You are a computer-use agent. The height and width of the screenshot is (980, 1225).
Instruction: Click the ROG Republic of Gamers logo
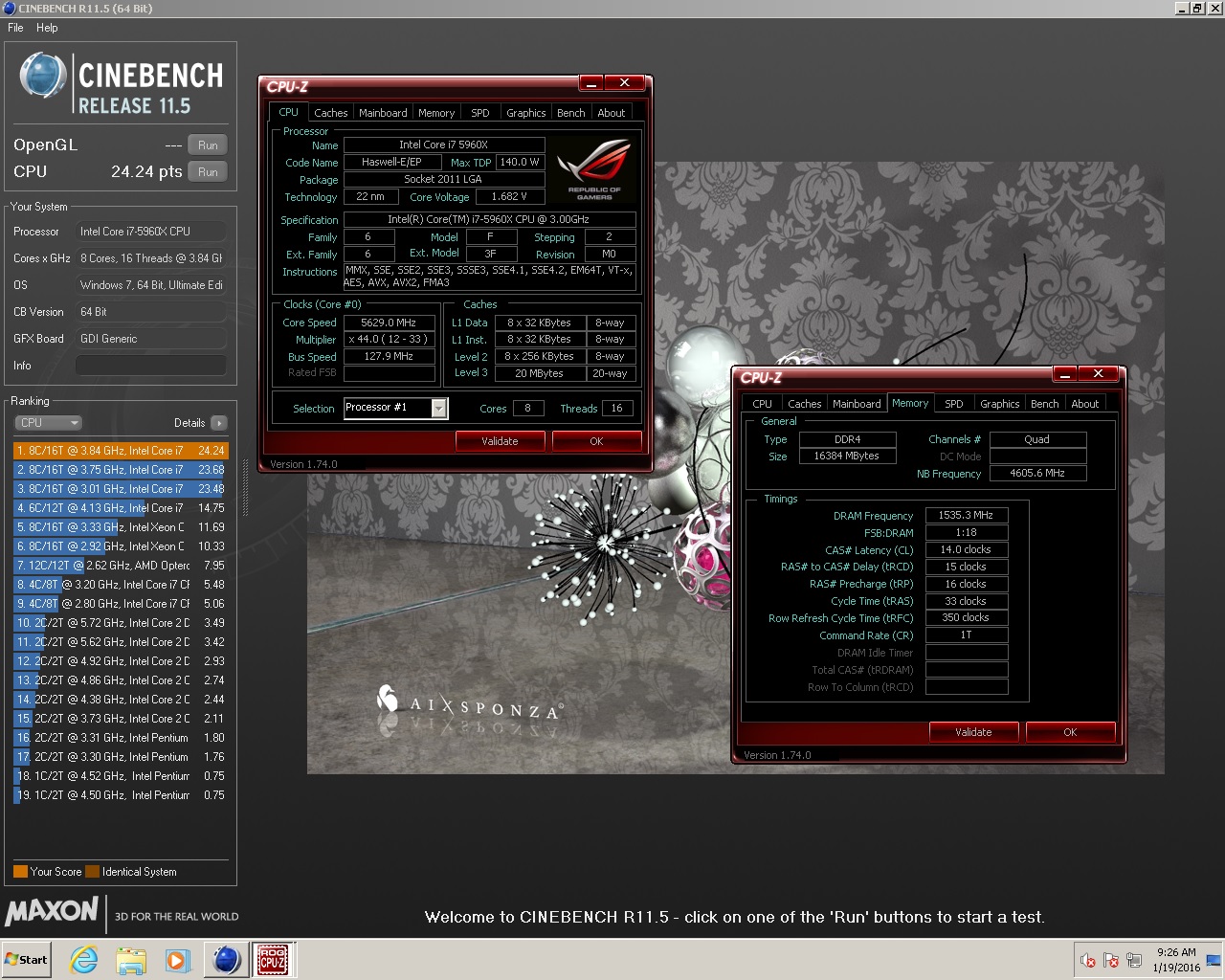coord(594,169)
